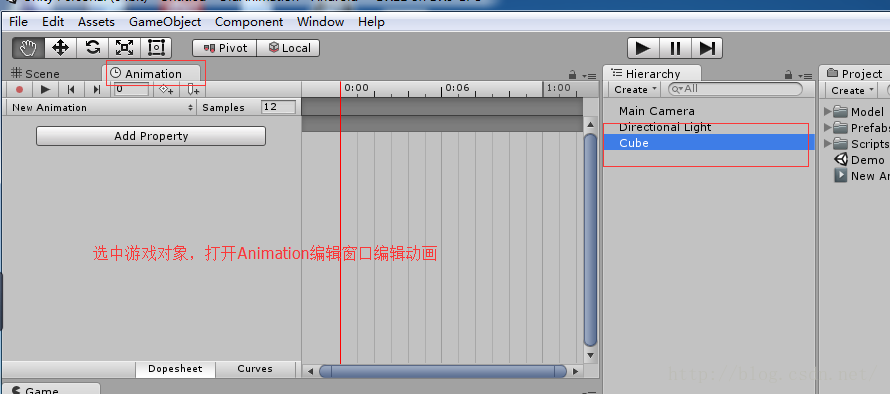Switch to Curves view

(255, 369)
